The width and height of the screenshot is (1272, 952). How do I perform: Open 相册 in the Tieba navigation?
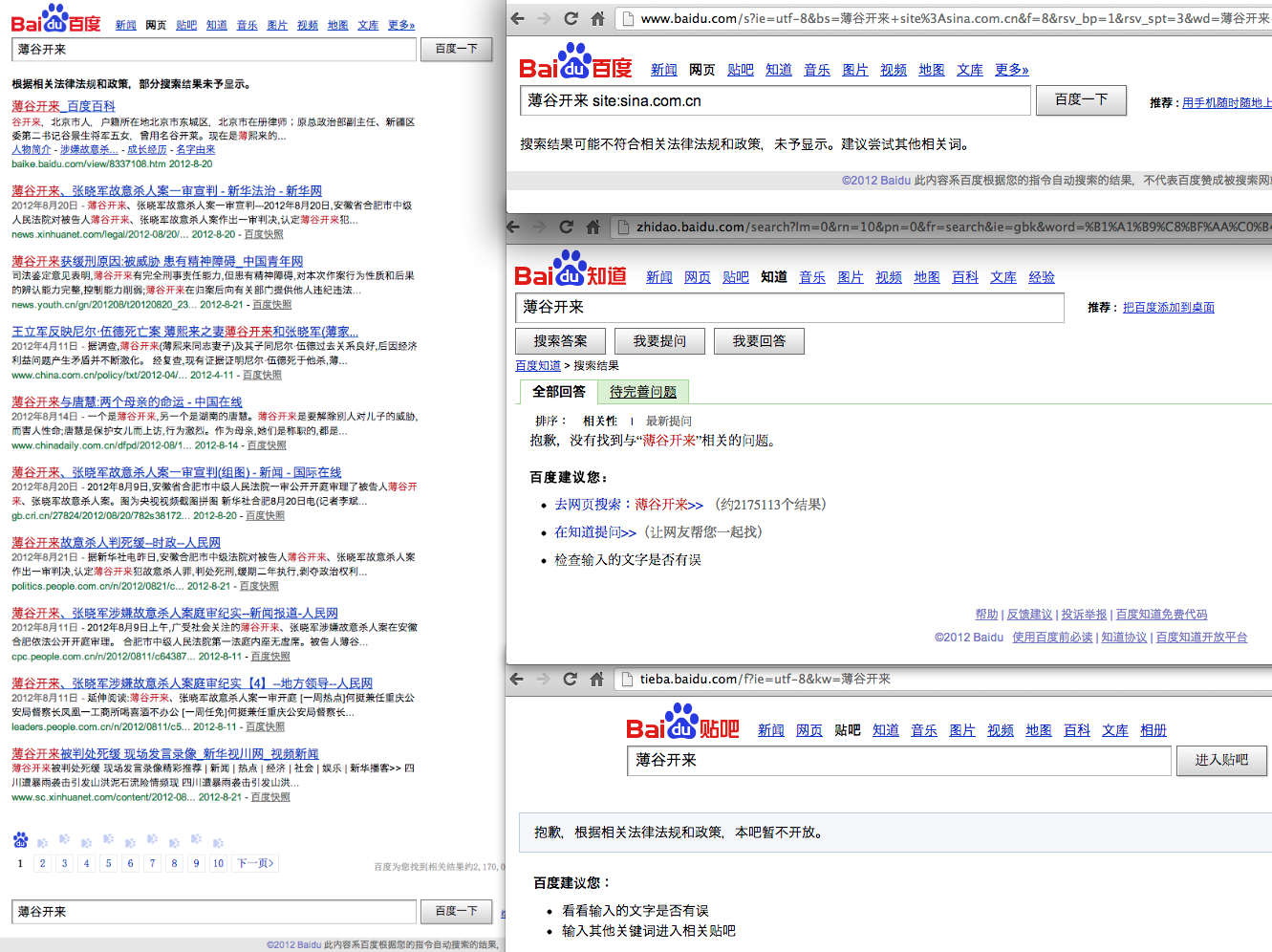[x=1153, y=730]
